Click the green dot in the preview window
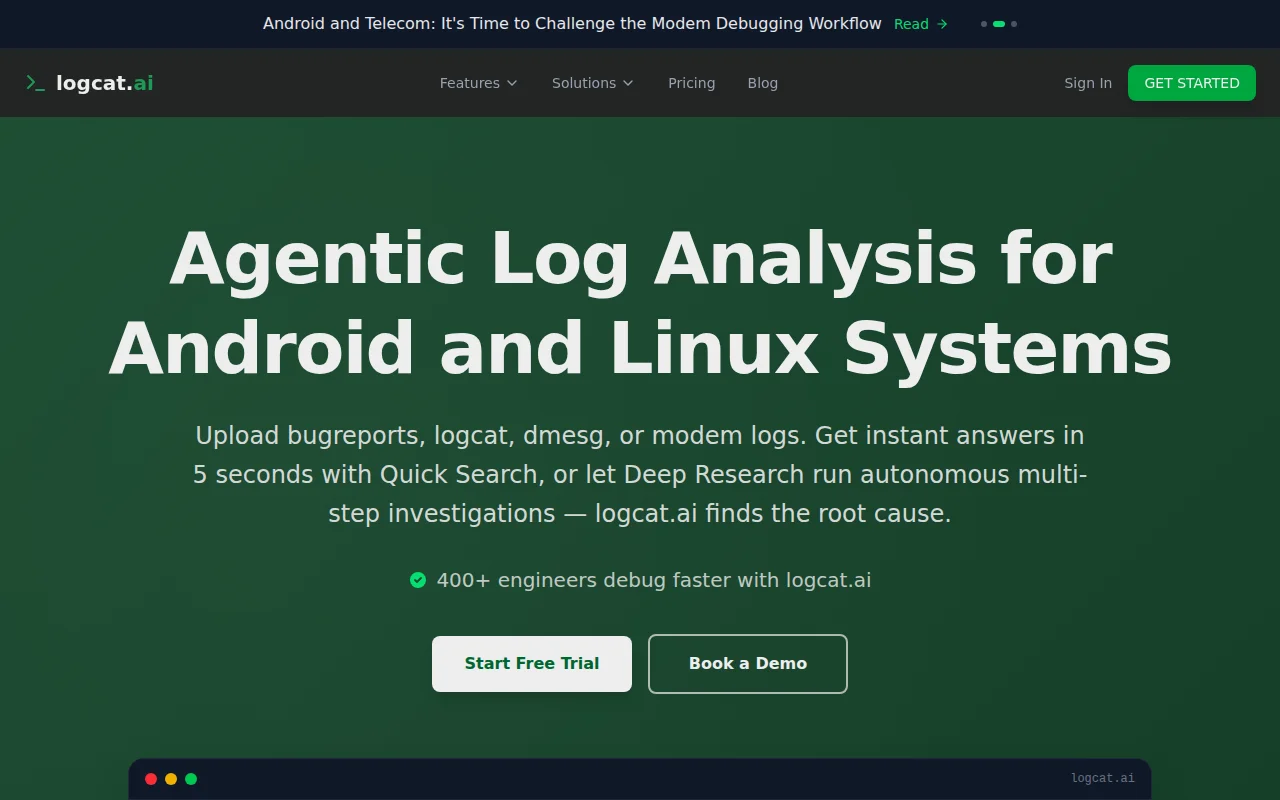 tap(191, 779)
